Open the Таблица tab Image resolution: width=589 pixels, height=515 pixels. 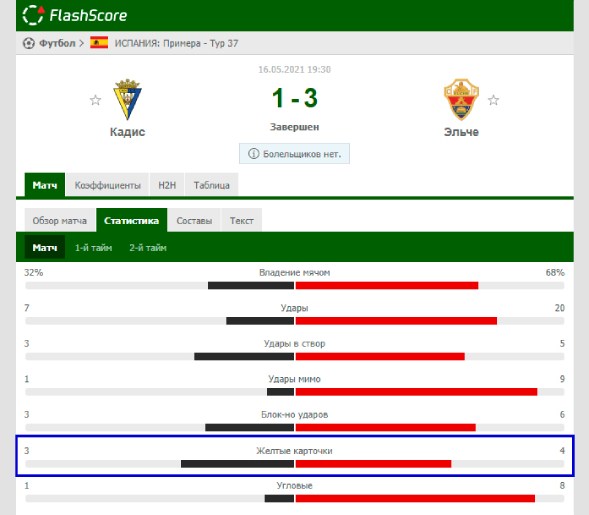(211, 185)
